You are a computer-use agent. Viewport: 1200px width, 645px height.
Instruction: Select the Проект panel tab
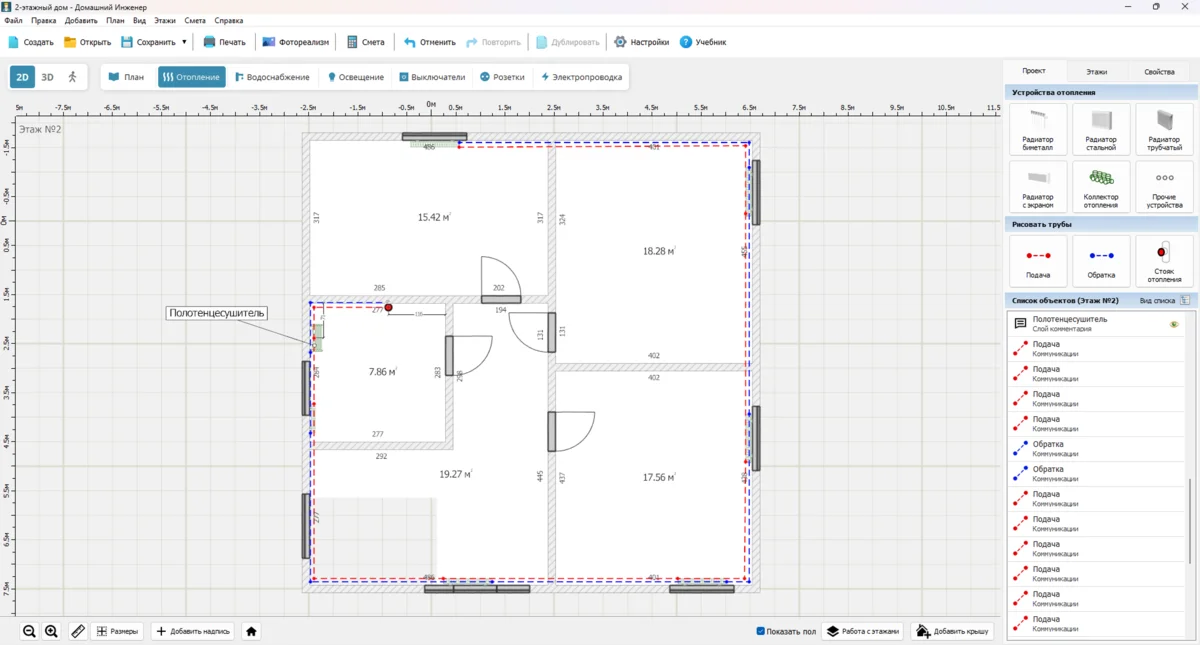(x=1034, y=71)
